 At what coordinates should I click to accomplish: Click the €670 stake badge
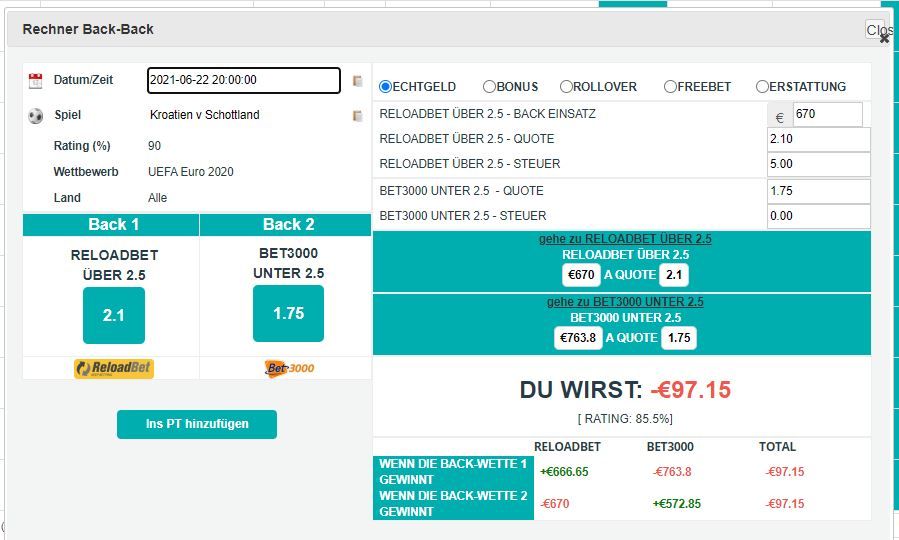point(581,275)
